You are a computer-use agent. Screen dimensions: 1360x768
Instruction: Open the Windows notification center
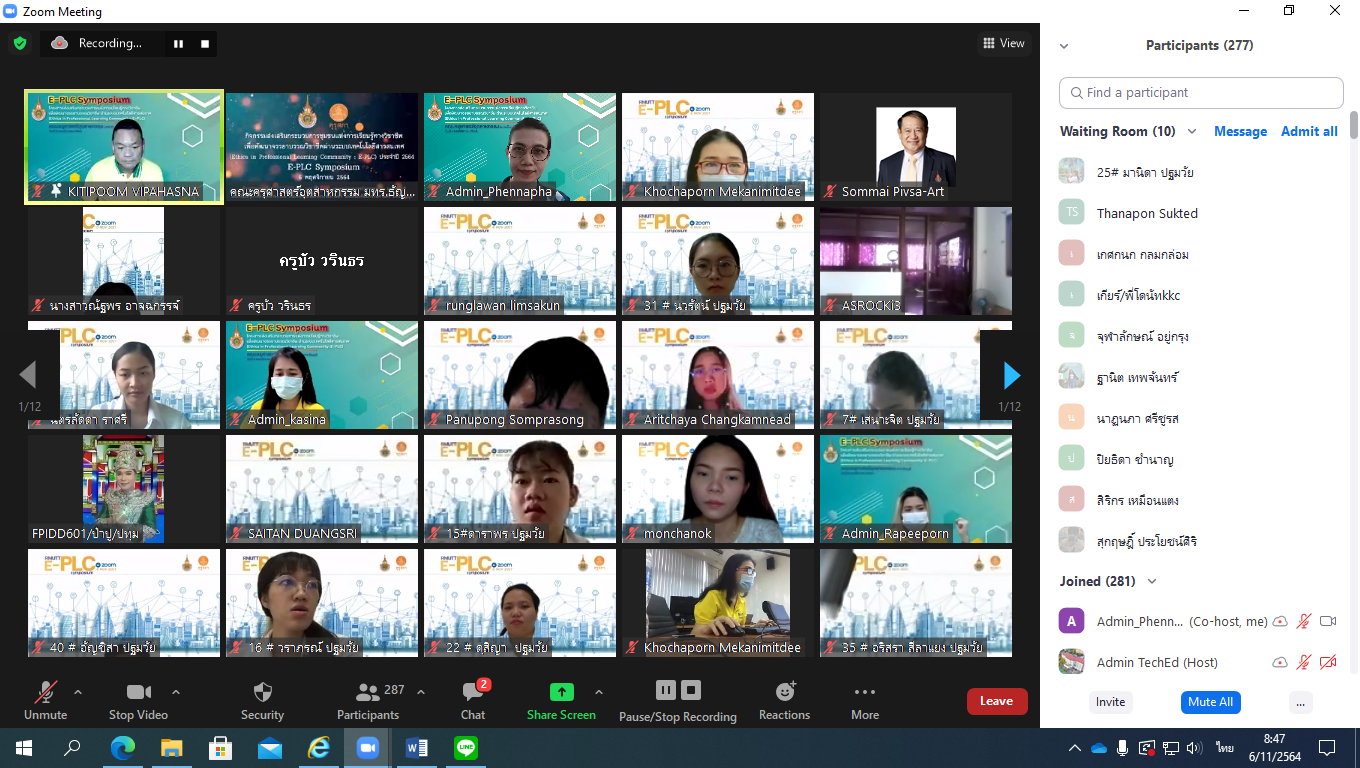coord(1327,747)
